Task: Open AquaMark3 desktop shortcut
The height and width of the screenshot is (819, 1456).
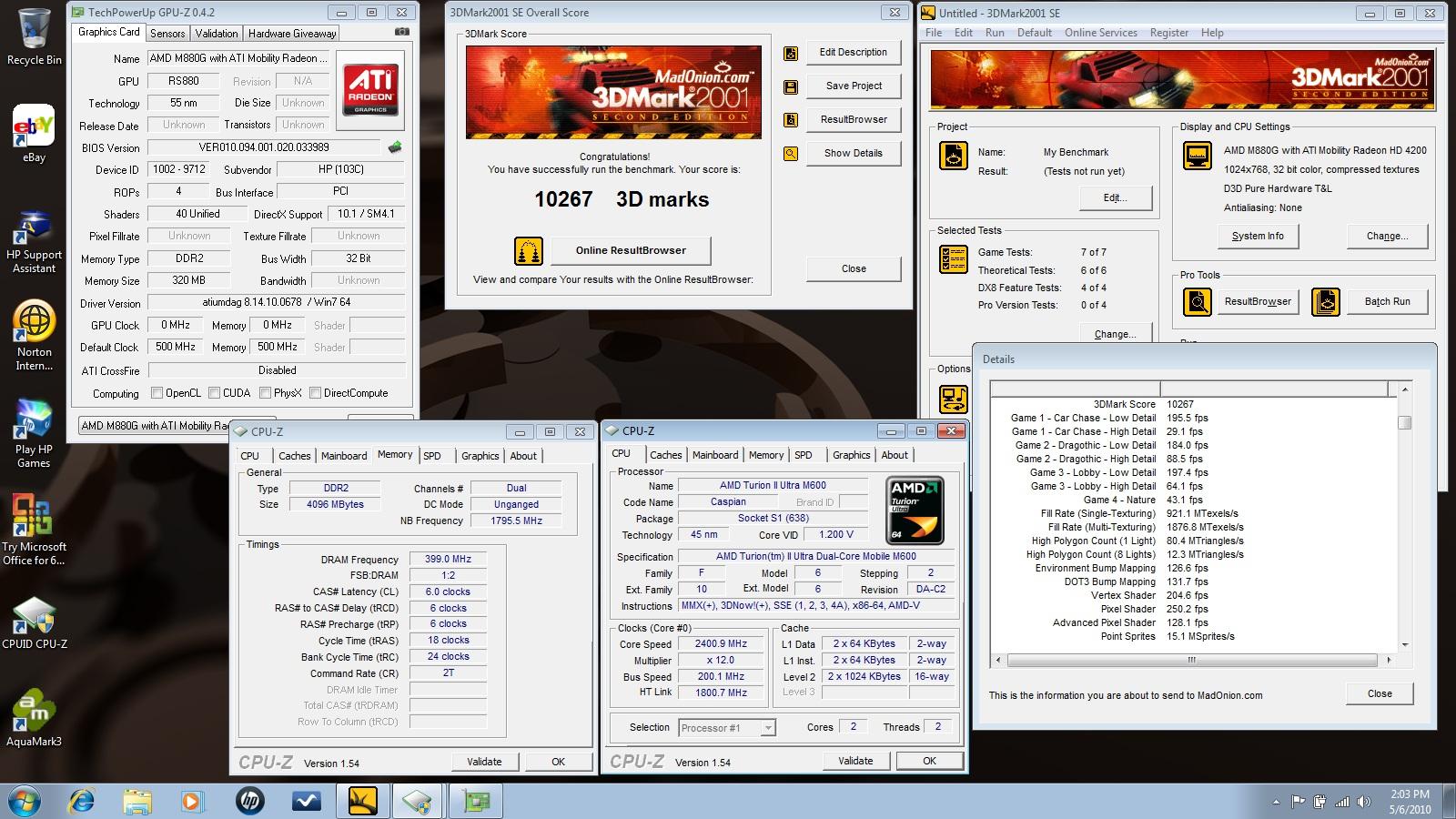Action: pos(34,719)
